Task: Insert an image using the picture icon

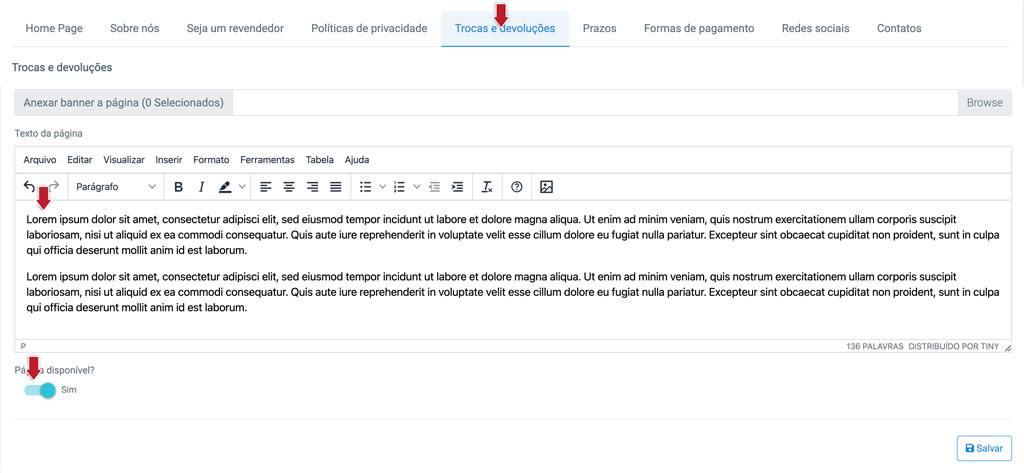Action: (547, 188)
